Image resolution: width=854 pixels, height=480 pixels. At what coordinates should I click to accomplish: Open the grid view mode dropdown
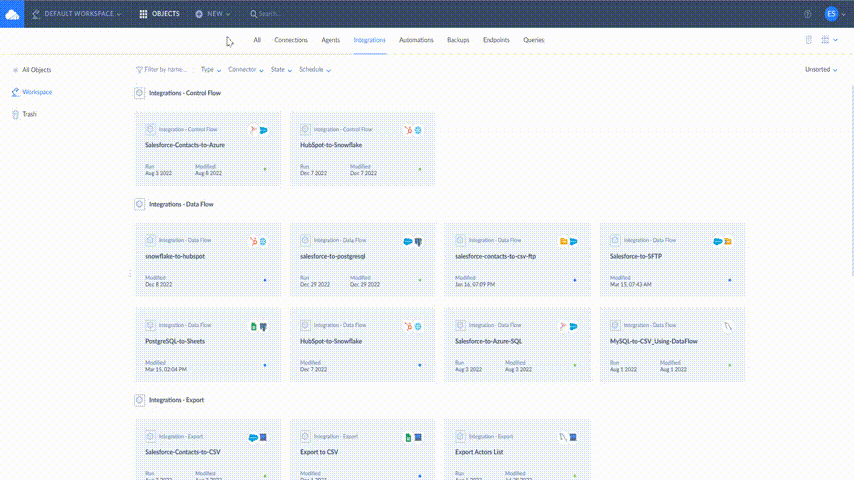[829, 40]
